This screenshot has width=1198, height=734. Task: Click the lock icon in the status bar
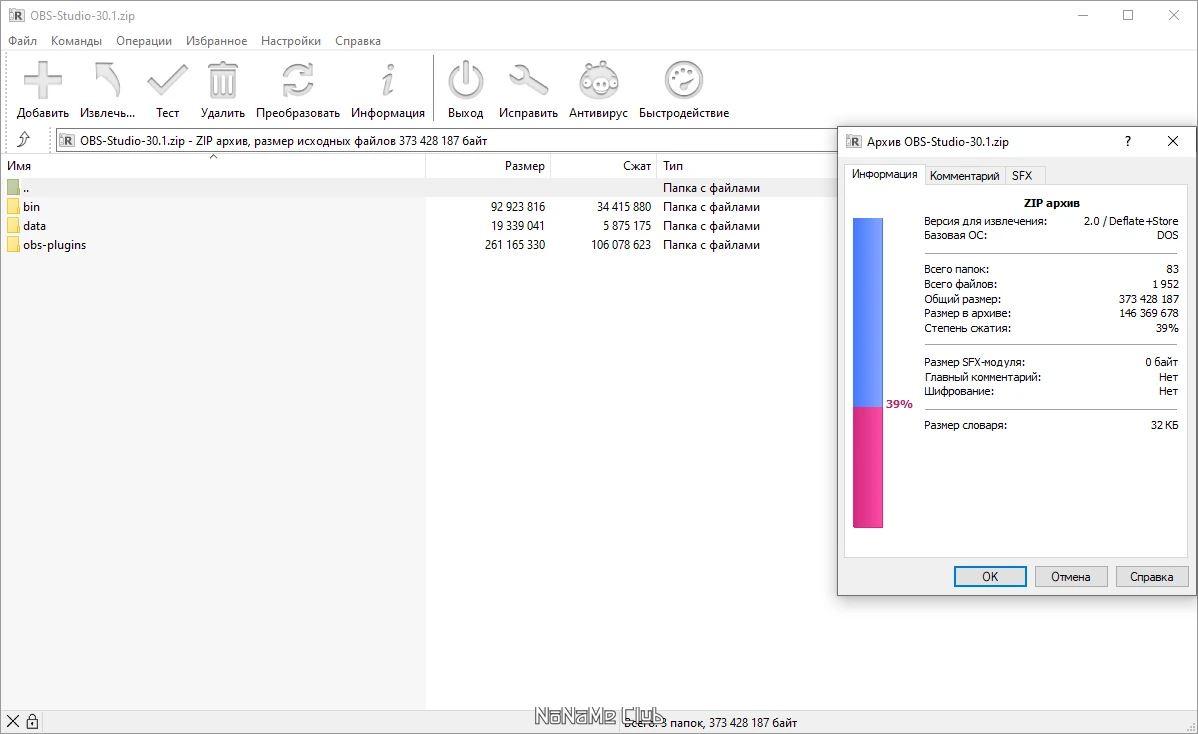(33, 720)
